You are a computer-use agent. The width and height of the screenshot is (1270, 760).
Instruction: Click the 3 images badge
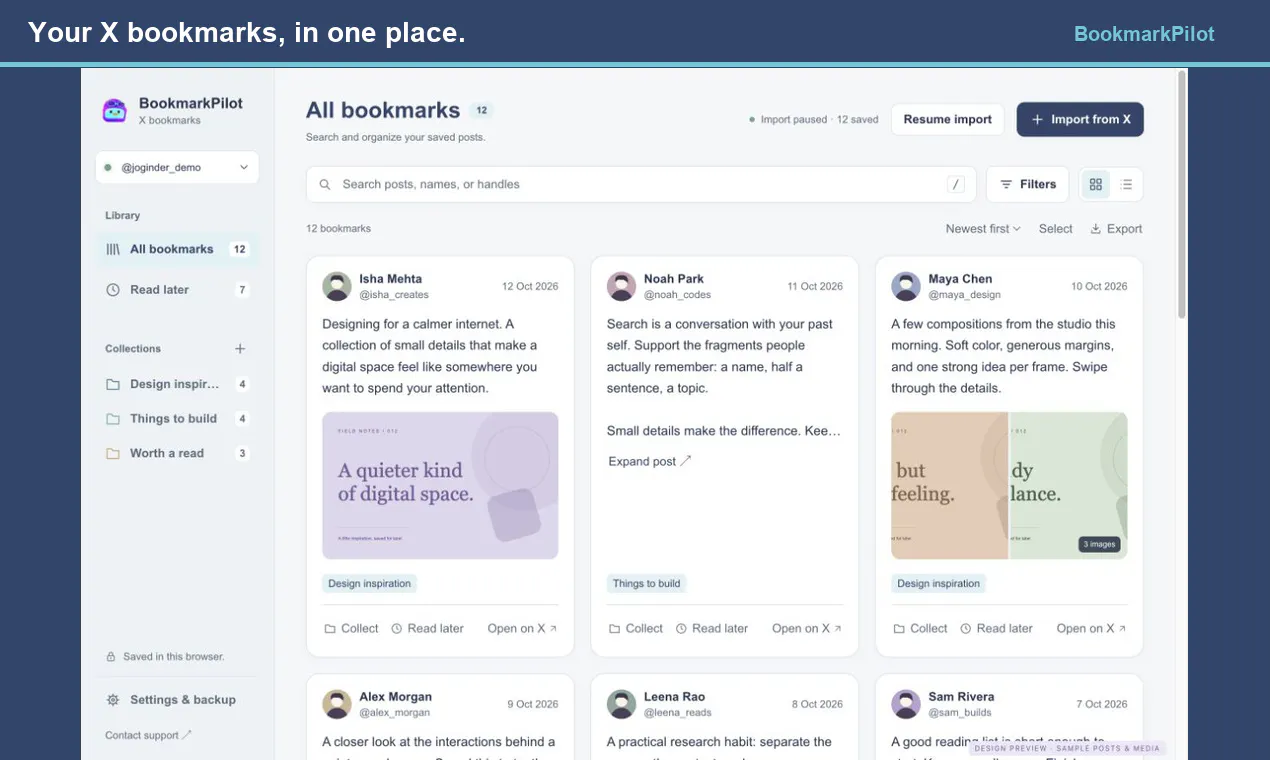point(1099,545)
